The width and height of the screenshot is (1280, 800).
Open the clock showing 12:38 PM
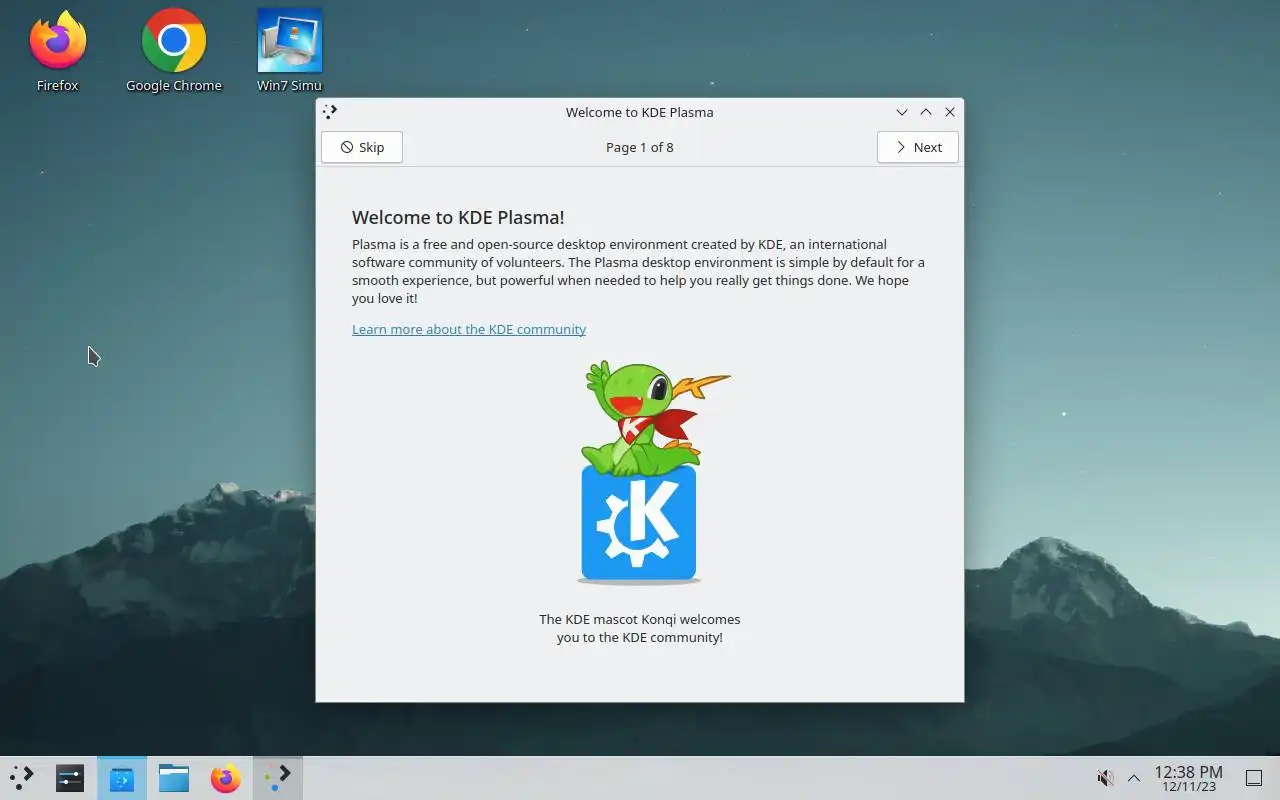point(1188,778)
